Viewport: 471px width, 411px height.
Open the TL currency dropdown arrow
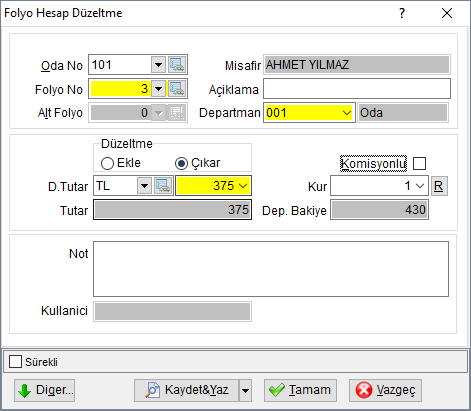point(144,186)
